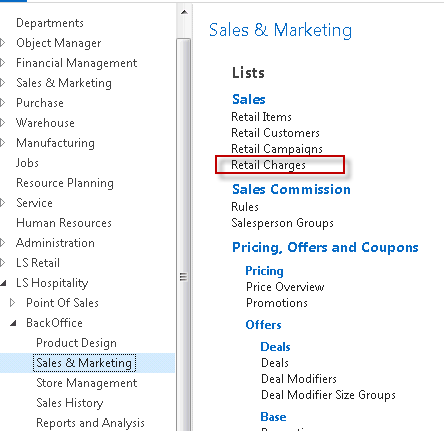This screenshot has height=431, width=444.
Task: Expand the LS Retail node
Action: 3,263
